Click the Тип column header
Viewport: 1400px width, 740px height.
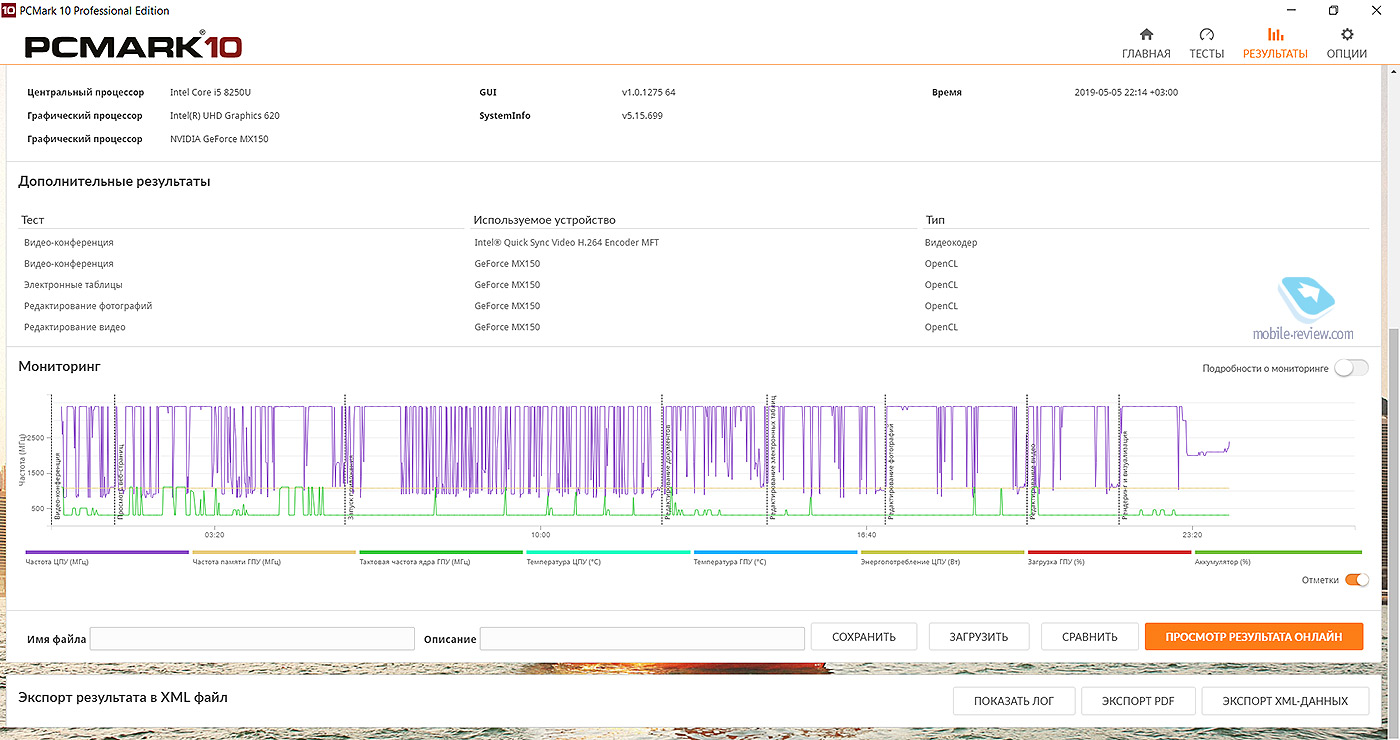coord(935,220)
